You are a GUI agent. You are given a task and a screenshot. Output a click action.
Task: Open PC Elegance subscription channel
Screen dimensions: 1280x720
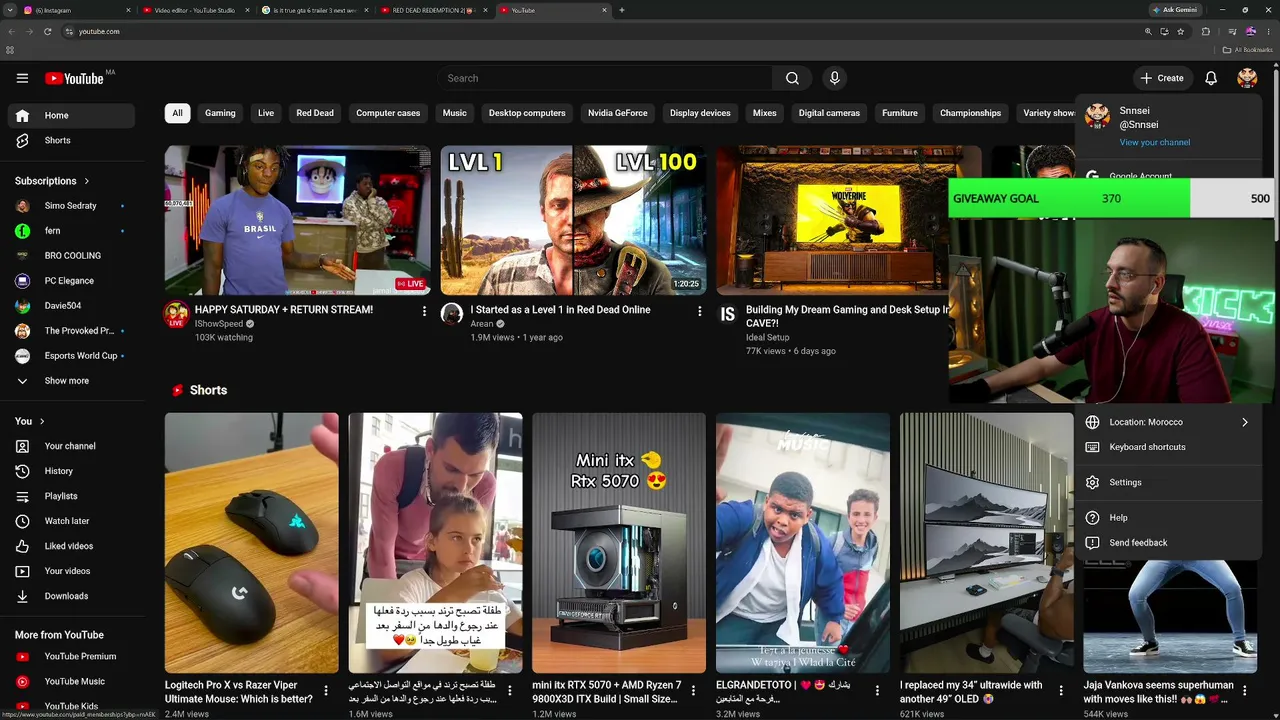[x=70, y=281]
